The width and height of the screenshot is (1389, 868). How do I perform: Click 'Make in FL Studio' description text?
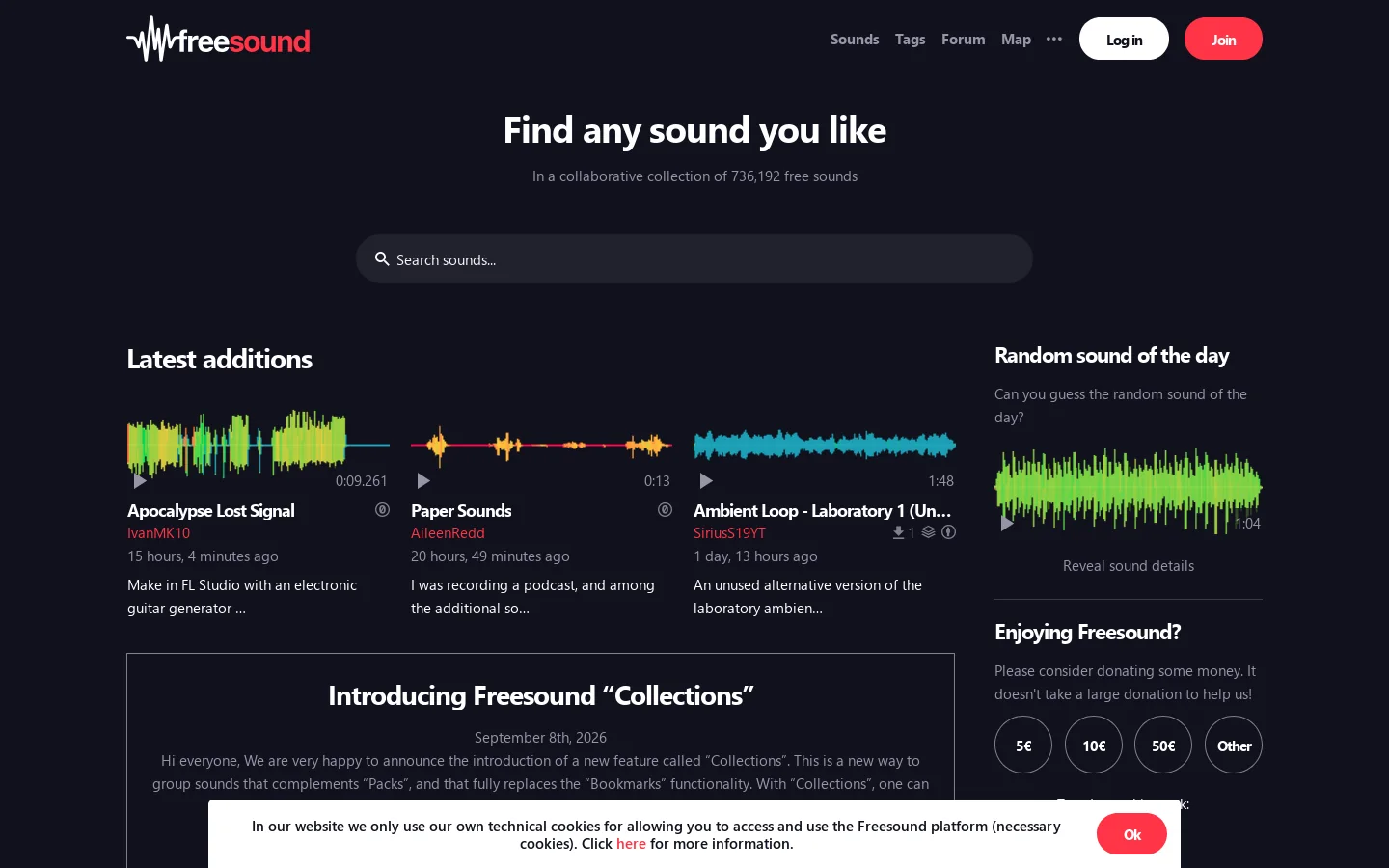242,597
